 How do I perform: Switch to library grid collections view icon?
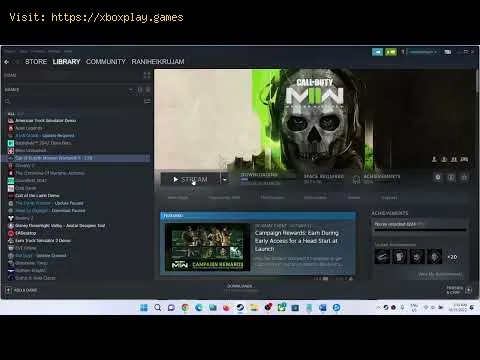(x=147, y=75)
